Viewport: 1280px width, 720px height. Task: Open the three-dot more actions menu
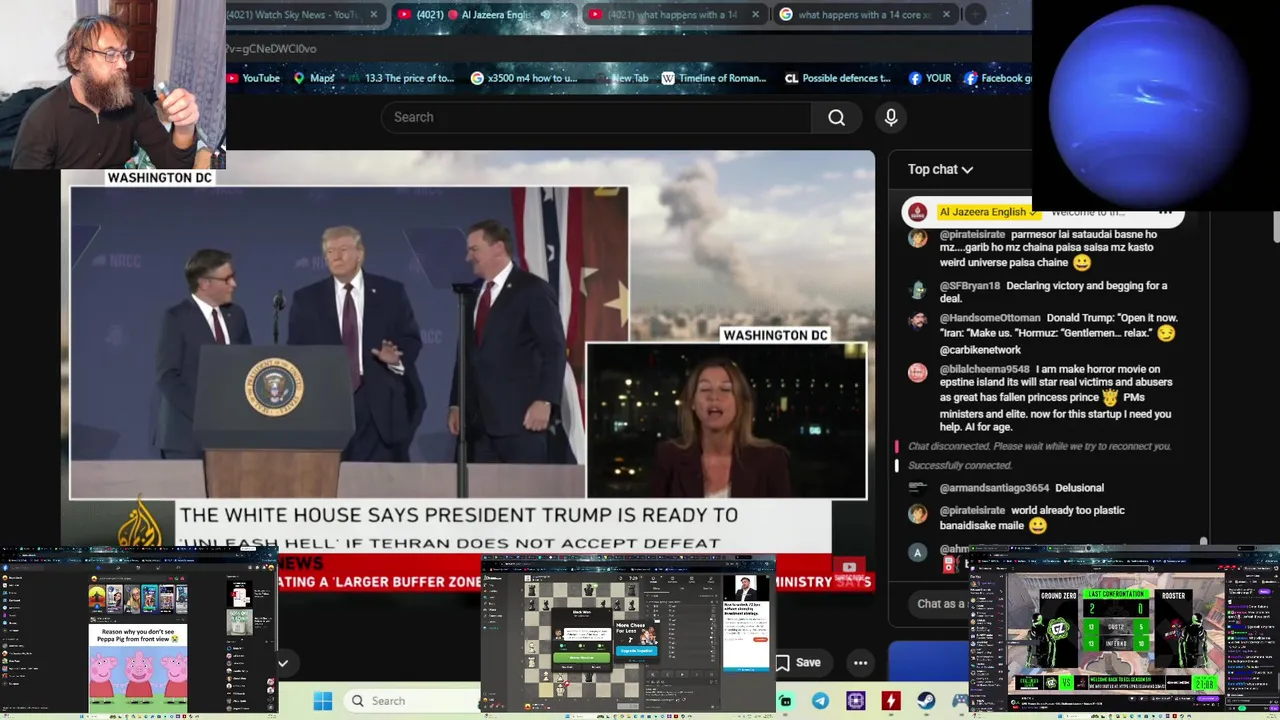(860, 662)
